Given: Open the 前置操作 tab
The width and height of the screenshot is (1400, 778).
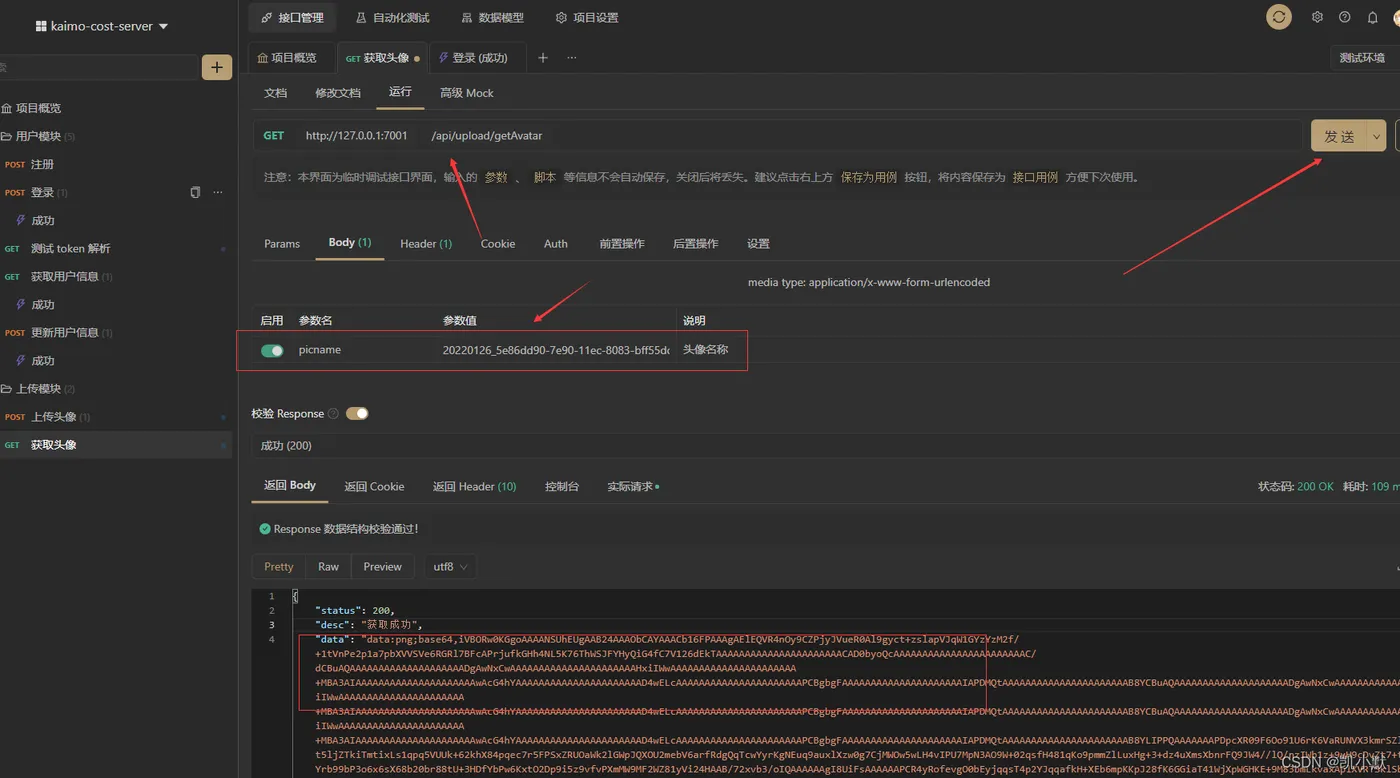Looking at the screenshot, I should coord(622,244).
